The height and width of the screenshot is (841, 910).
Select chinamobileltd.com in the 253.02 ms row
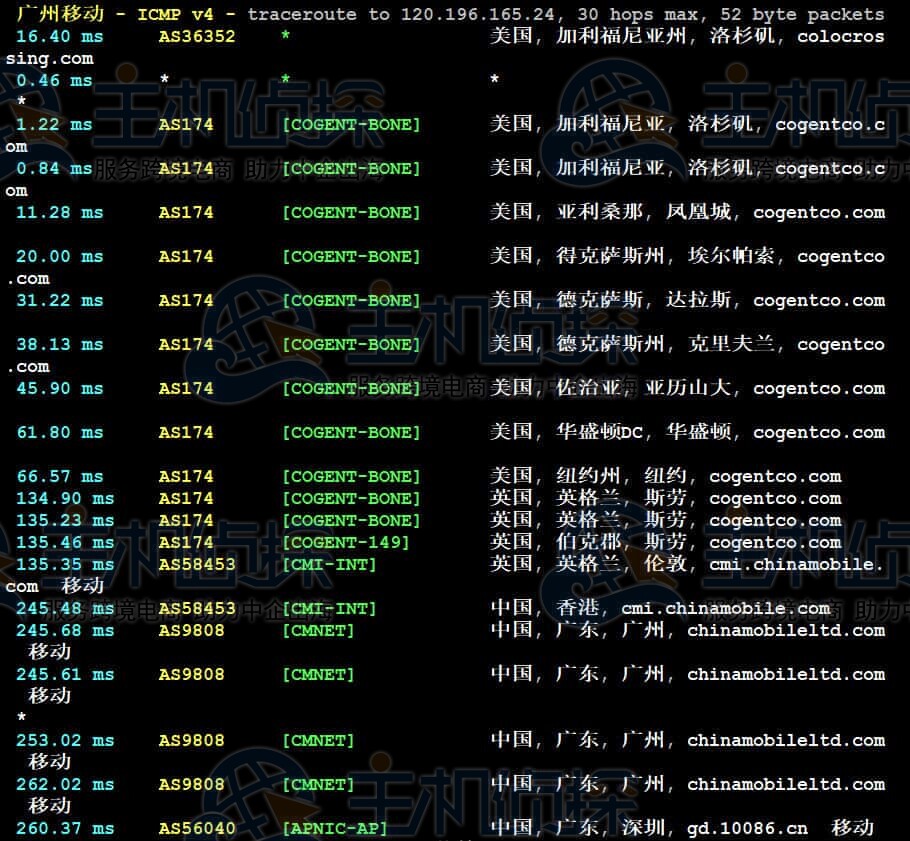pos(786,742)
